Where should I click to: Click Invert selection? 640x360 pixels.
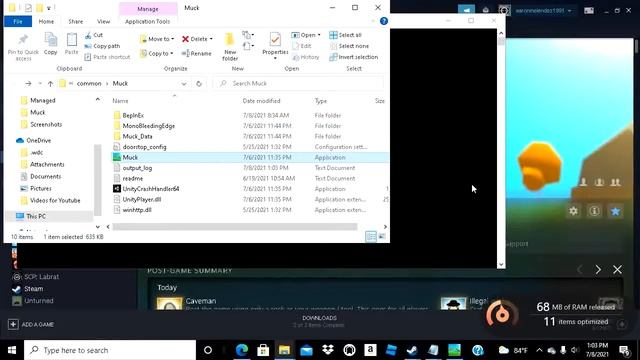pos(353,57)
